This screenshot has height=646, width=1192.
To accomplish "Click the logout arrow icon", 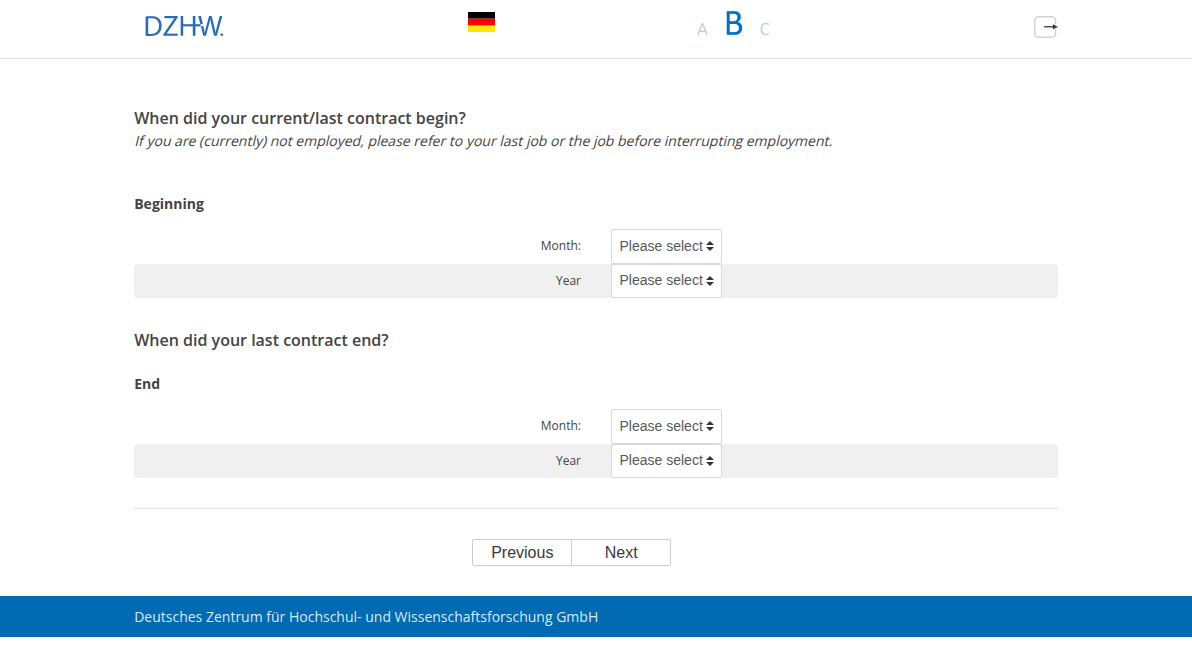I will click(x=1045, y=27).
